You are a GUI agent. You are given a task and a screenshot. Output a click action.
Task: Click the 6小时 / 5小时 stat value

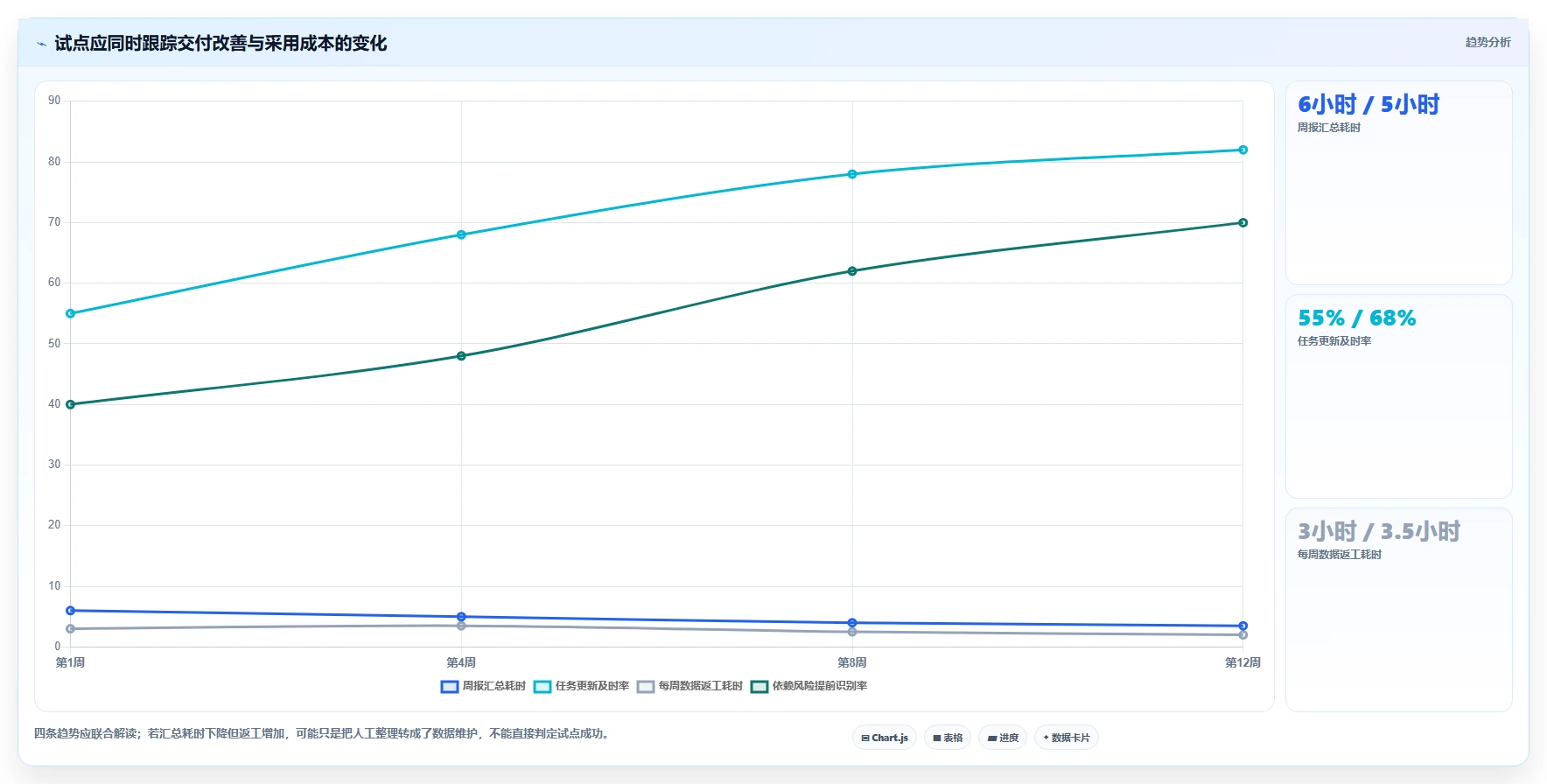click(1368, 105)
